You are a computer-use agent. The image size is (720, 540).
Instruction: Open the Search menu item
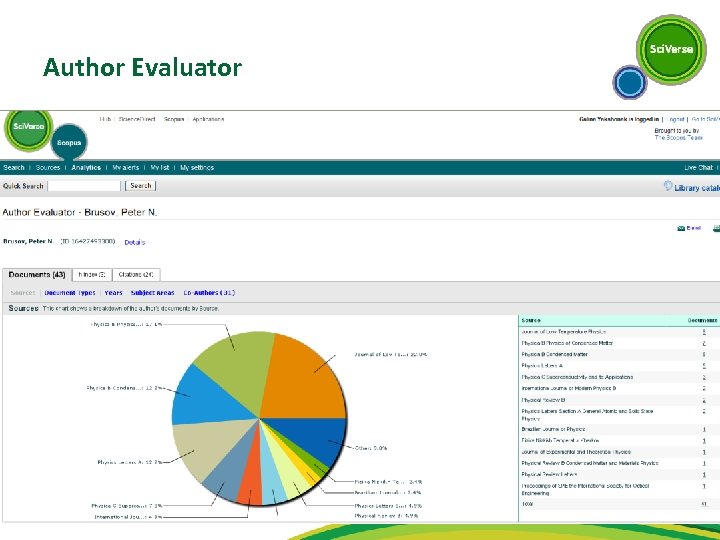[14, 168]
